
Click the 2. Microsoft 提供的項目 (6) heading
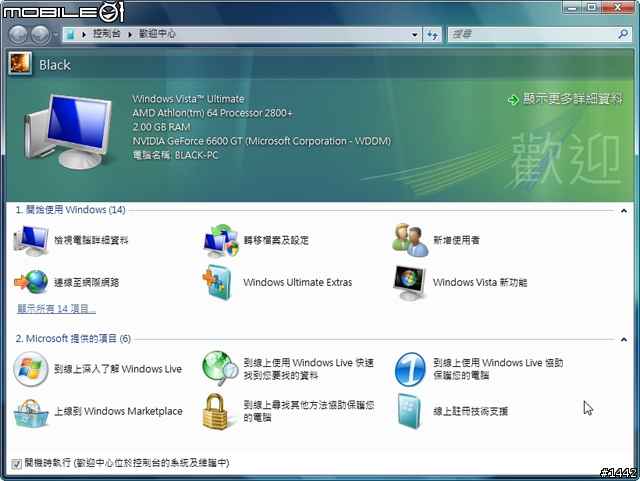[73, 338]
